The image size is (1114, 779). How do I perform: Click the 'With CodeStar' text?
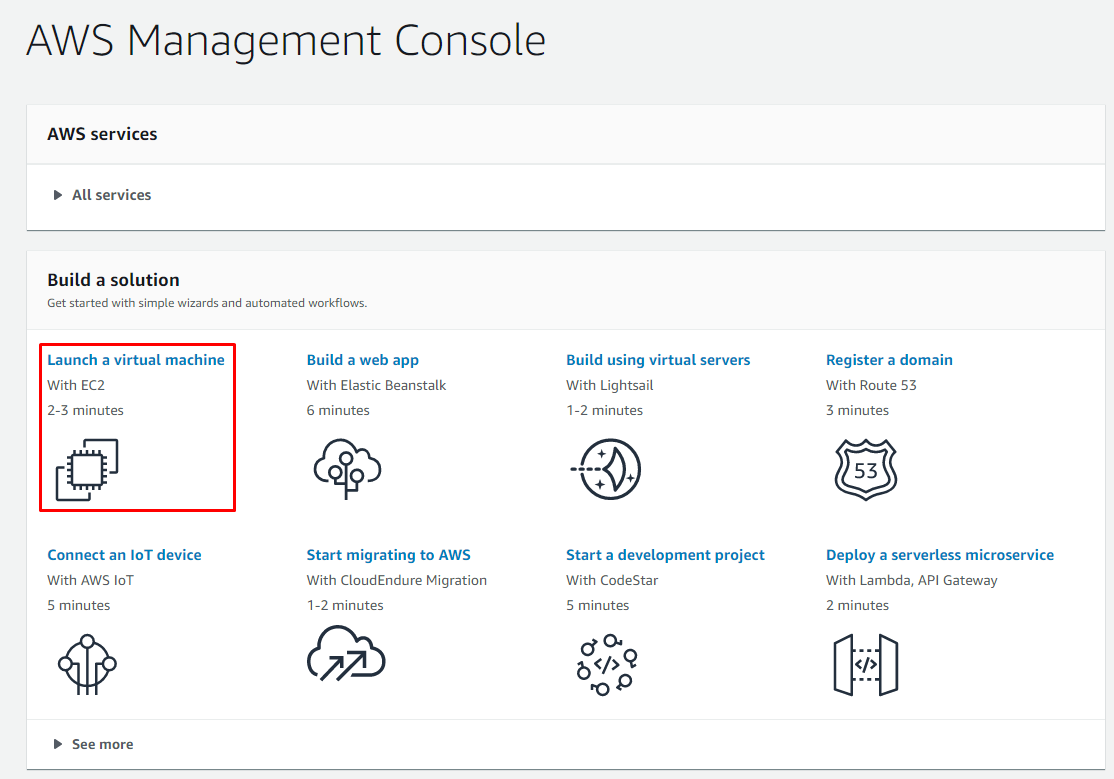point(612,580)
